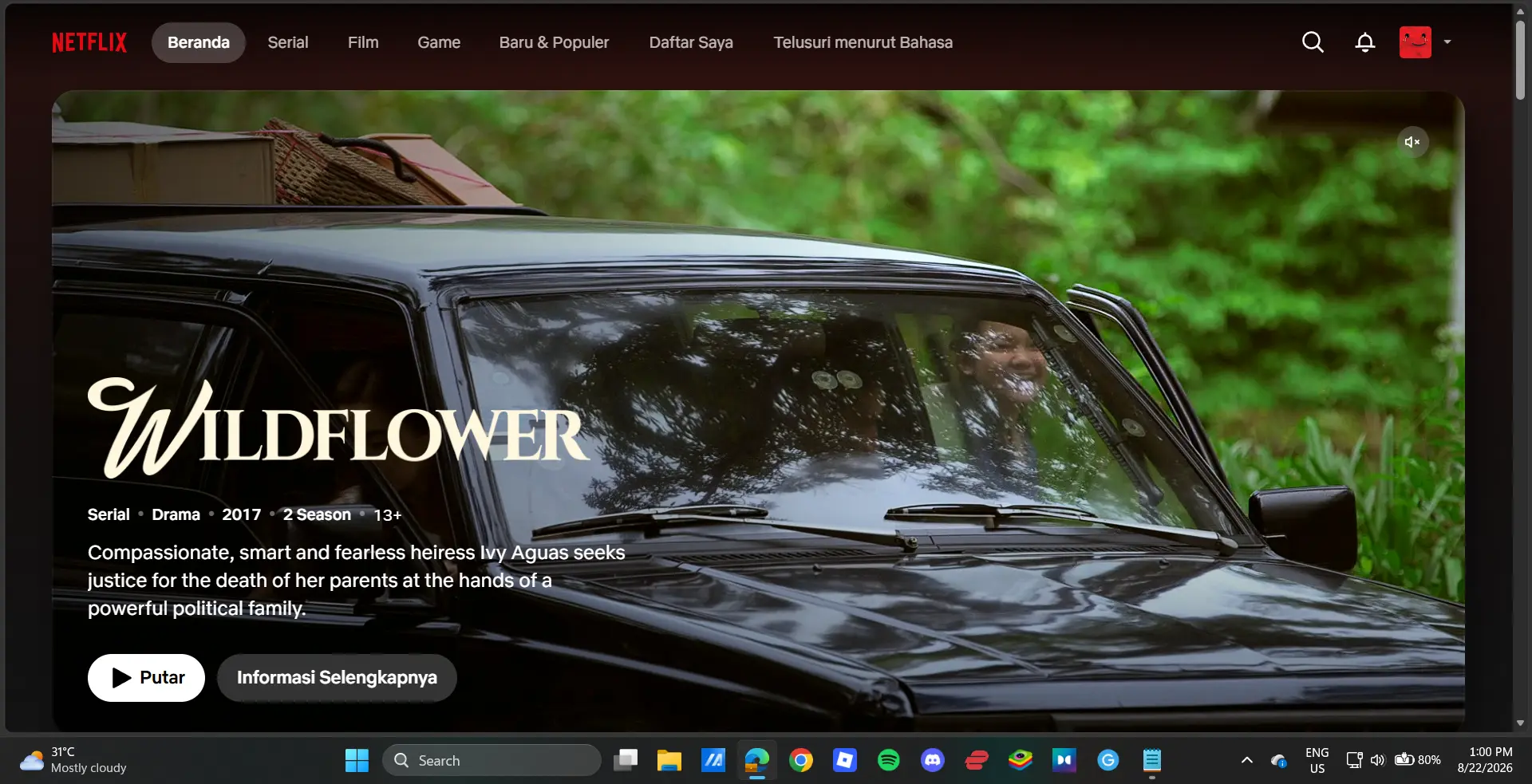
Task: Click the battery 80% indicator
Action: [x=1418, y=760]
